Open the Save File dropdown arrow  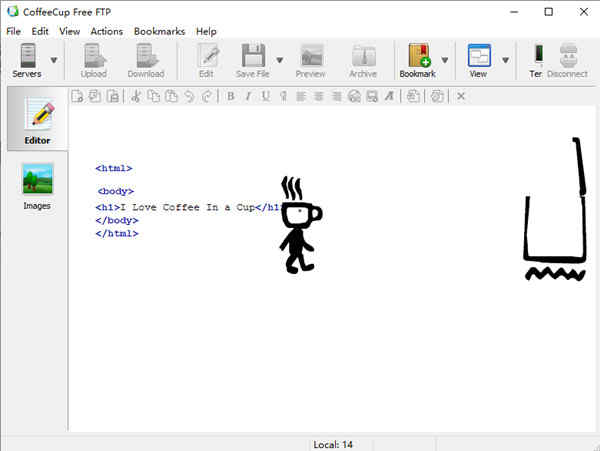(280, 60)
